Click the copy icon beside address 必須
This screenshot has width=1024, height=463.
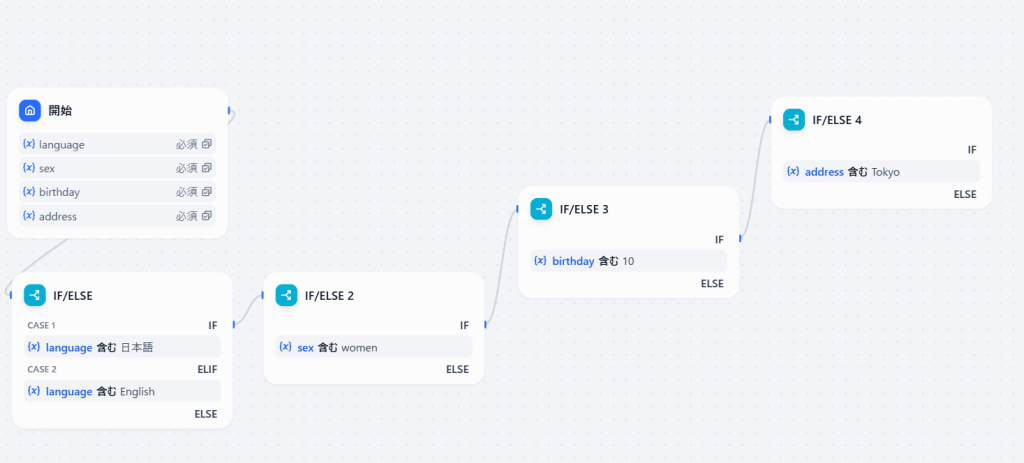point(206,216)
